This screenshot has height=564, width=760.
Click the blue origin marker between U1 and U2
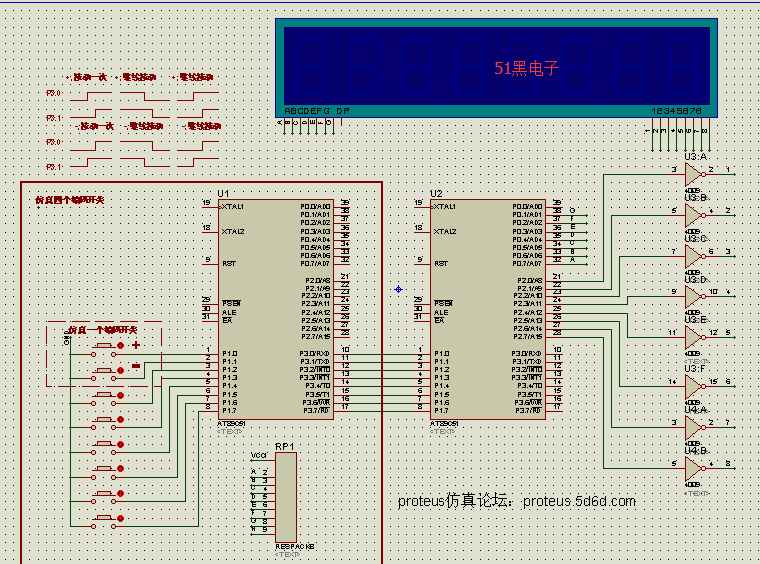398,289
